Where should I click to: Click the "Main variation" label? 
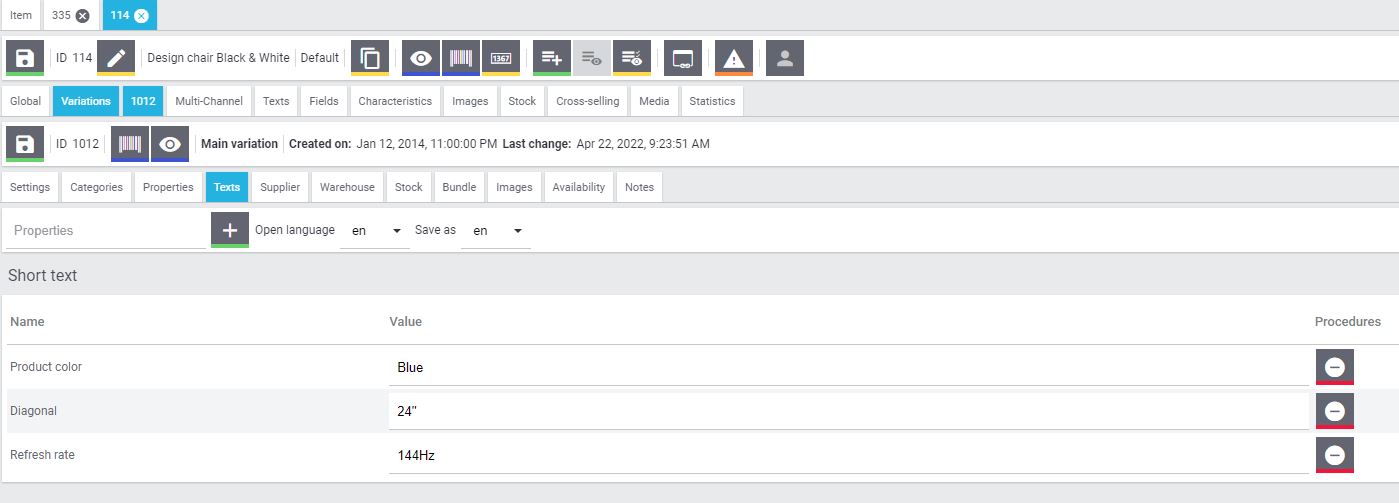(x=240, y=144)
